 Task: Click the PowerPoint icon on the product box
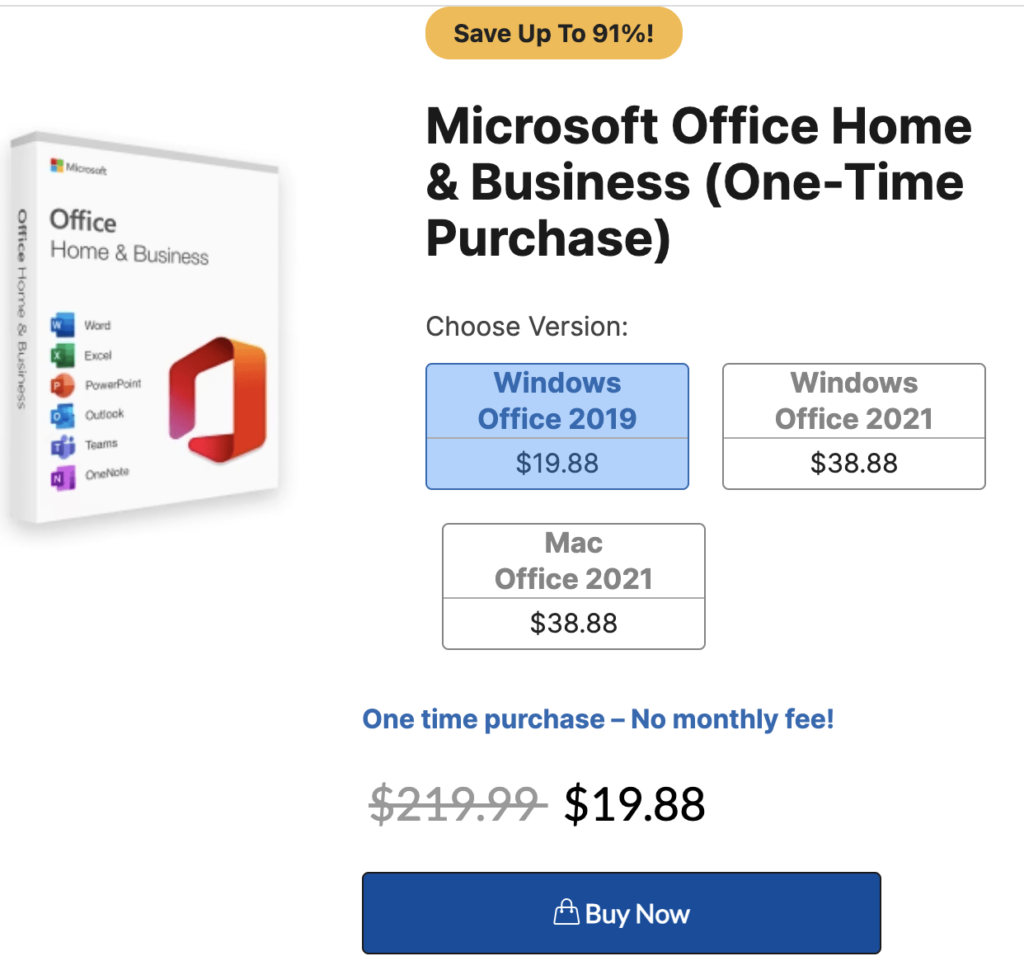point(62,385)
